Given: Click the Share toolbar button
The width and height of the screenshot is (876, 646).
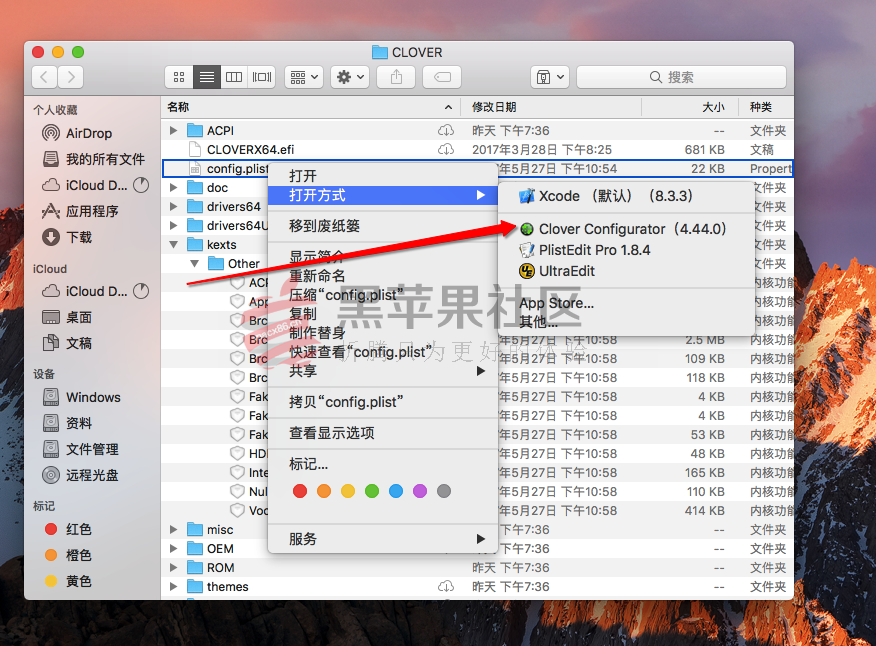Looking at the screenshot, I should [396, 77].
